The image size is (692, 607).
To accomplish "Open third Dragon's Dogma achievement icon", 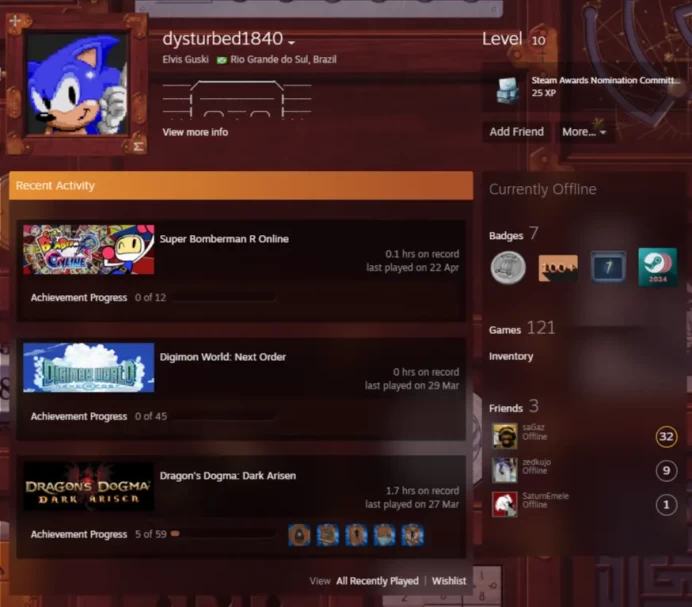I will coord(356,535).
